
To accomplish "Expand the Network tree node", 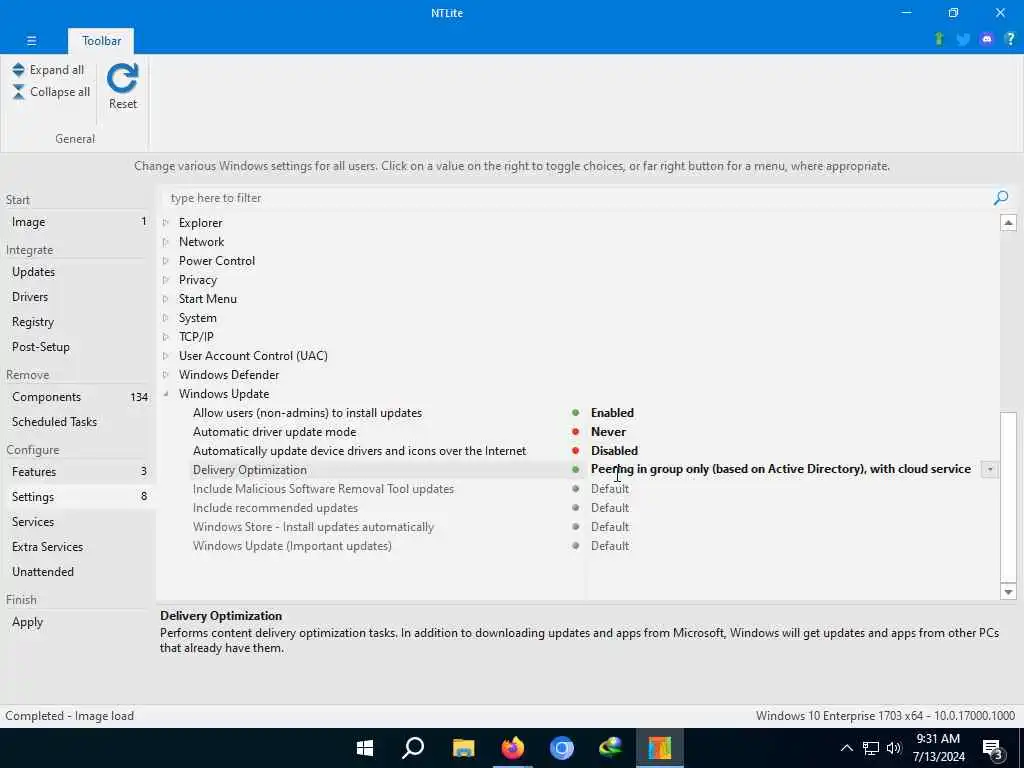I will pos(166,242).
